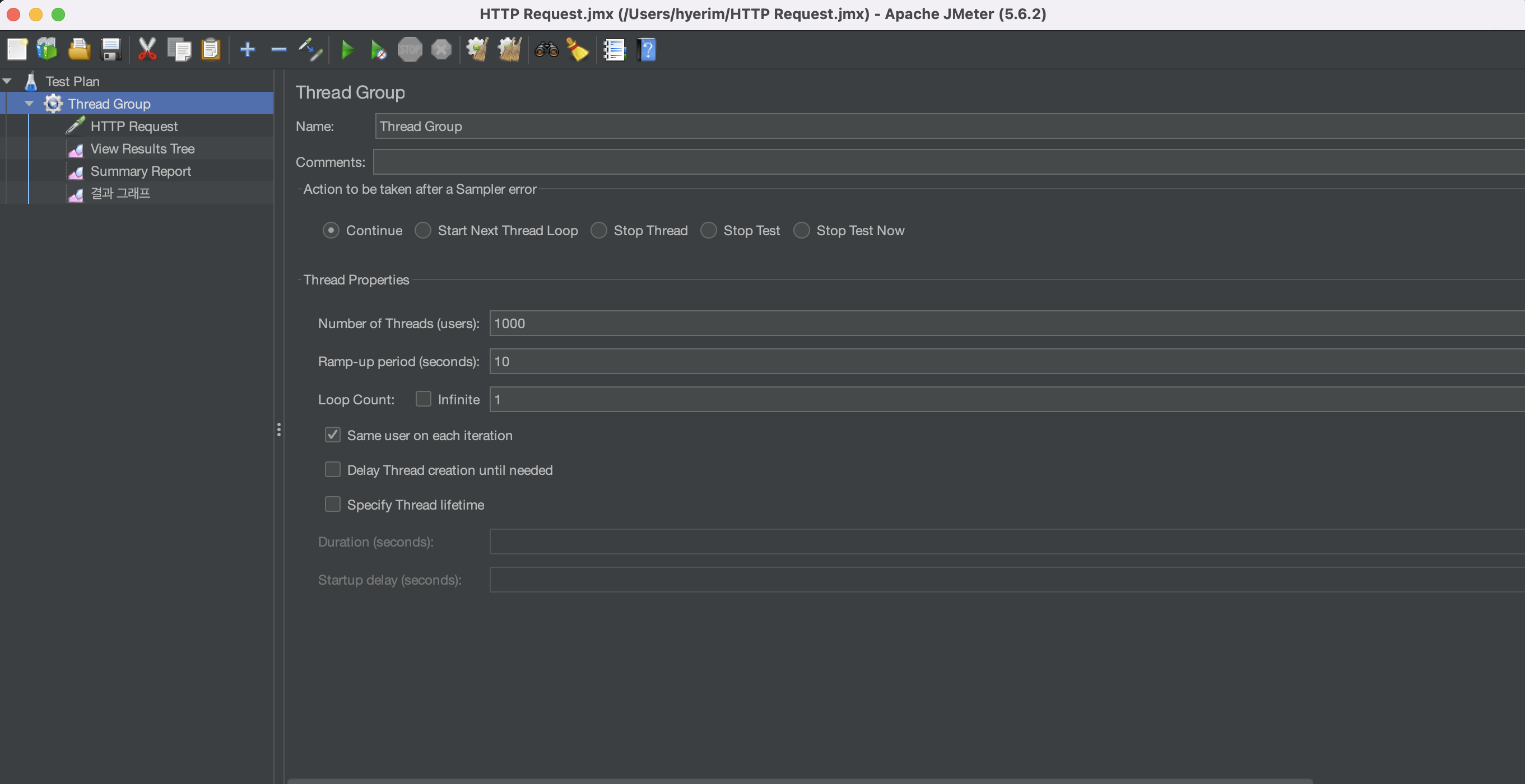
Task: Click the New test plan icon
Action: [17, 50]
